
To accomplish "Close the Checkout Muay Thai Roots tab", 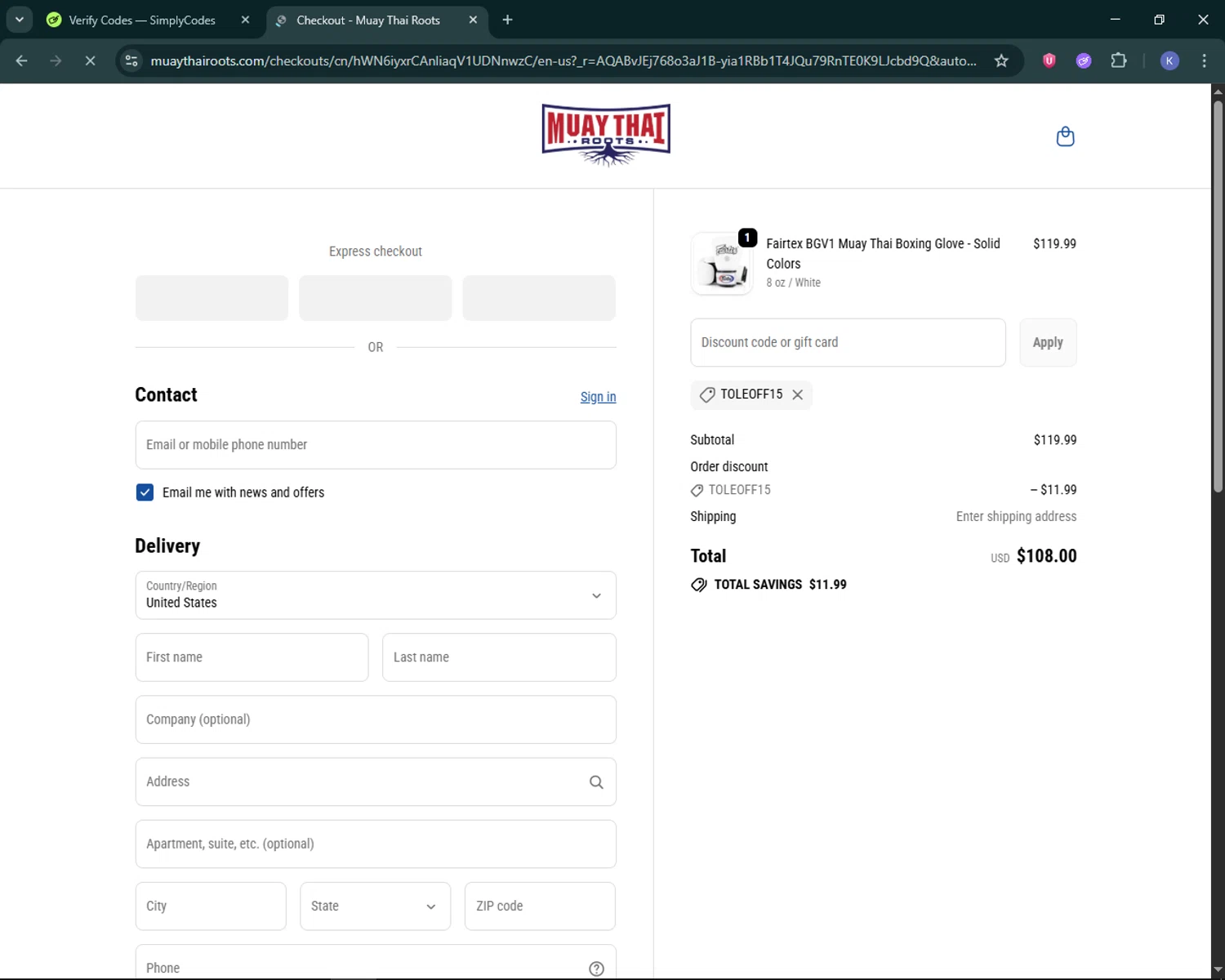I will [x=473, y=20].
